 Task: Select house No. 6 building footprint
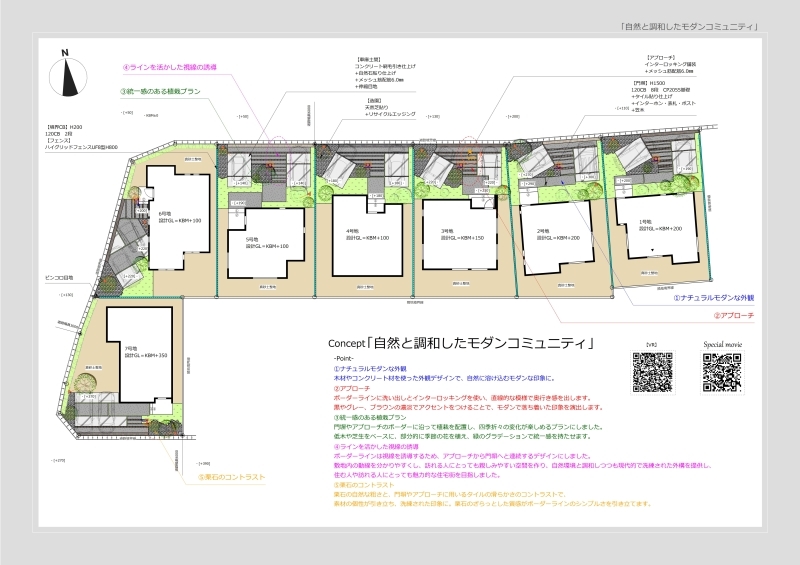172,215
